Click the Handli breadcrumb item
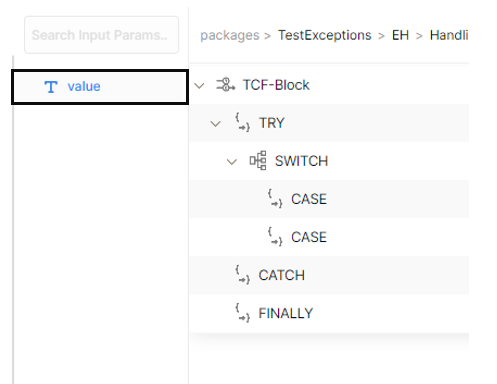497x384 pixels. tap(449, 35)
